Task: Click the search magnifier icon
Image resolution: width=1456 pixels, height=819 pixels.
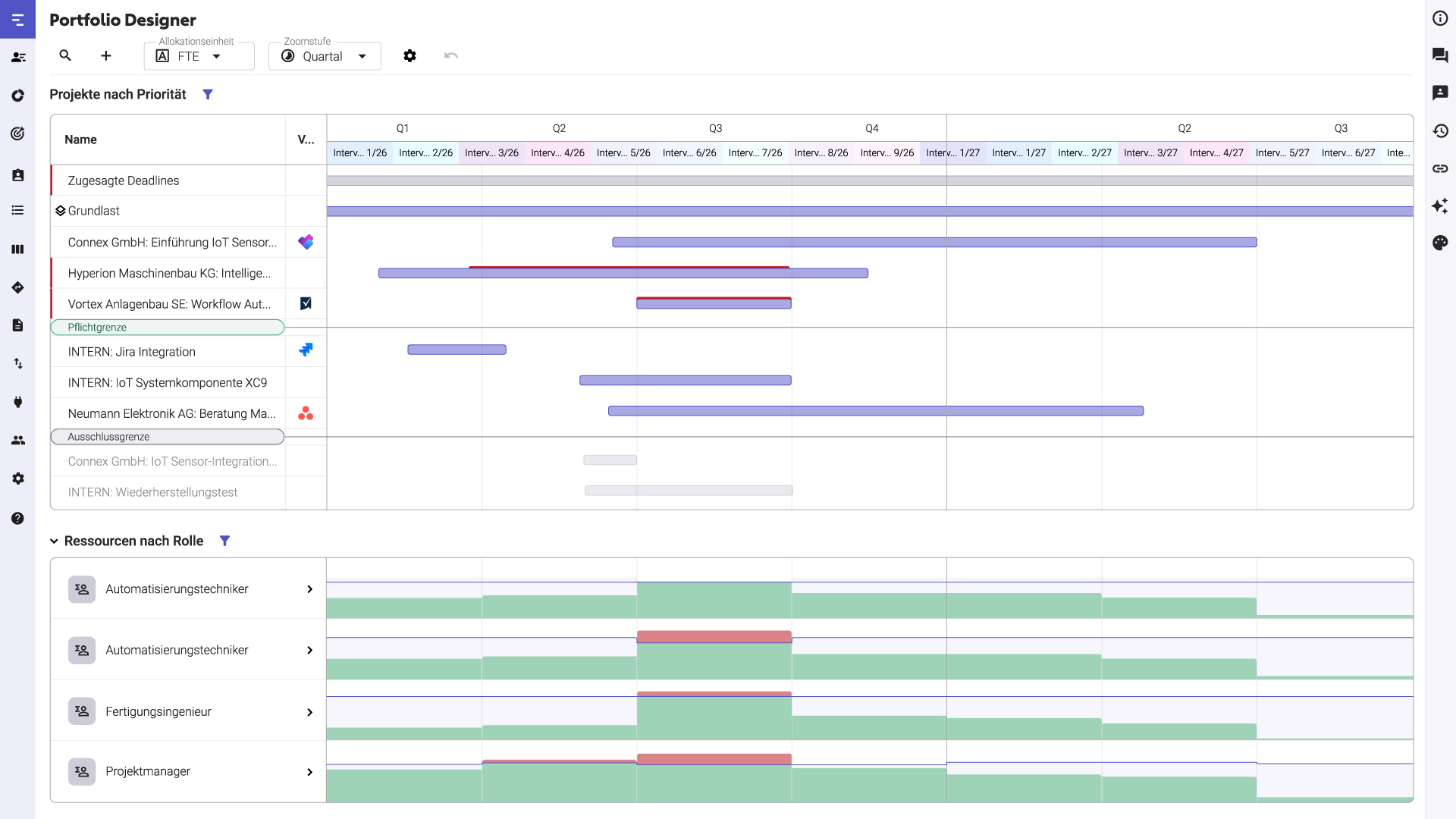Action: tap(65, 55)
